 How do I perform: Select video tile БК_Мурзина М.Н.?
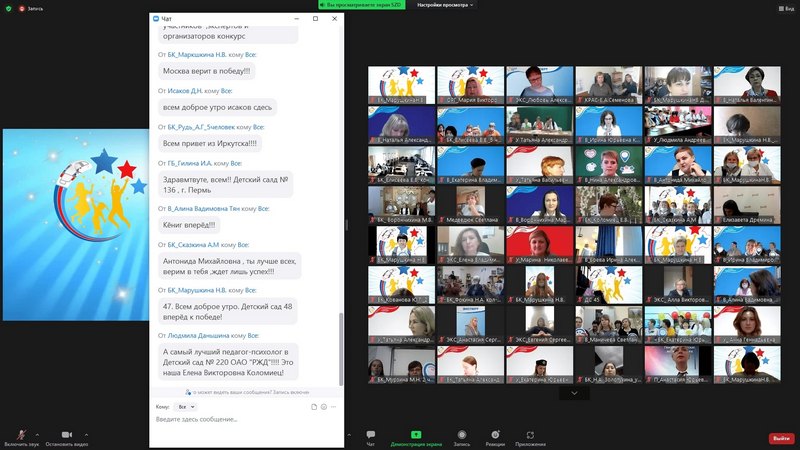tap(402, 365)
